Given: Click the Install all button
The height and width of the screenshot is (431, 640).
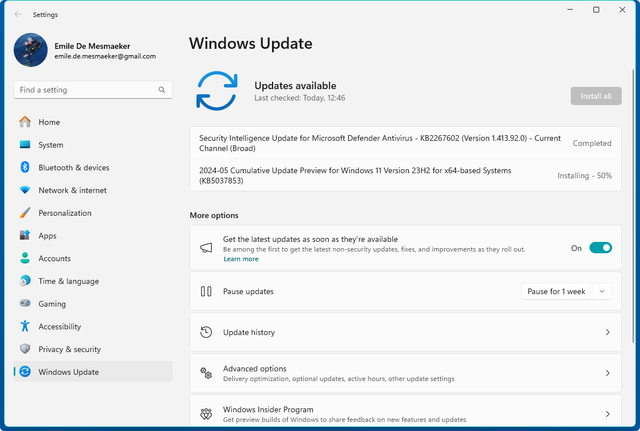Looking at the screenshot, I should pos(596,96).
